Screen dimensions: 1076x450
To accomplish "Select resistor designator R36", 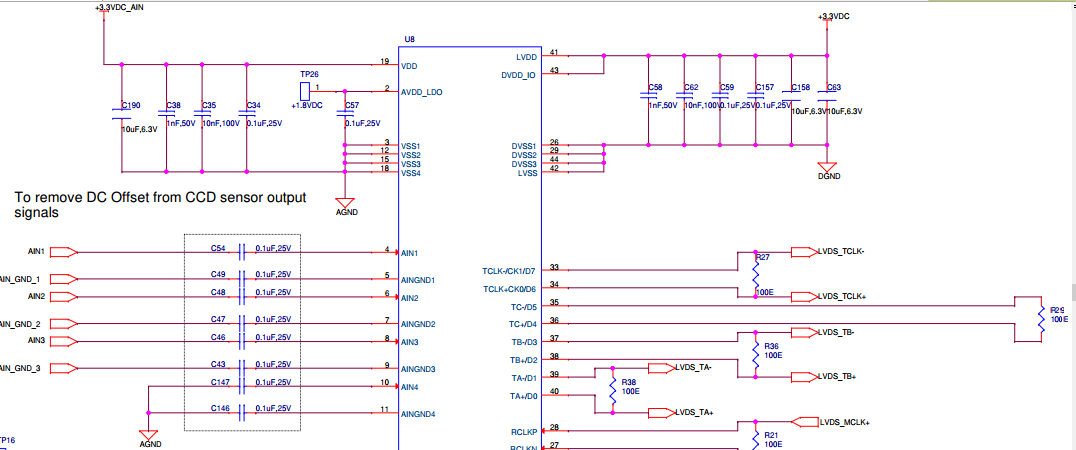I will 772,346.
